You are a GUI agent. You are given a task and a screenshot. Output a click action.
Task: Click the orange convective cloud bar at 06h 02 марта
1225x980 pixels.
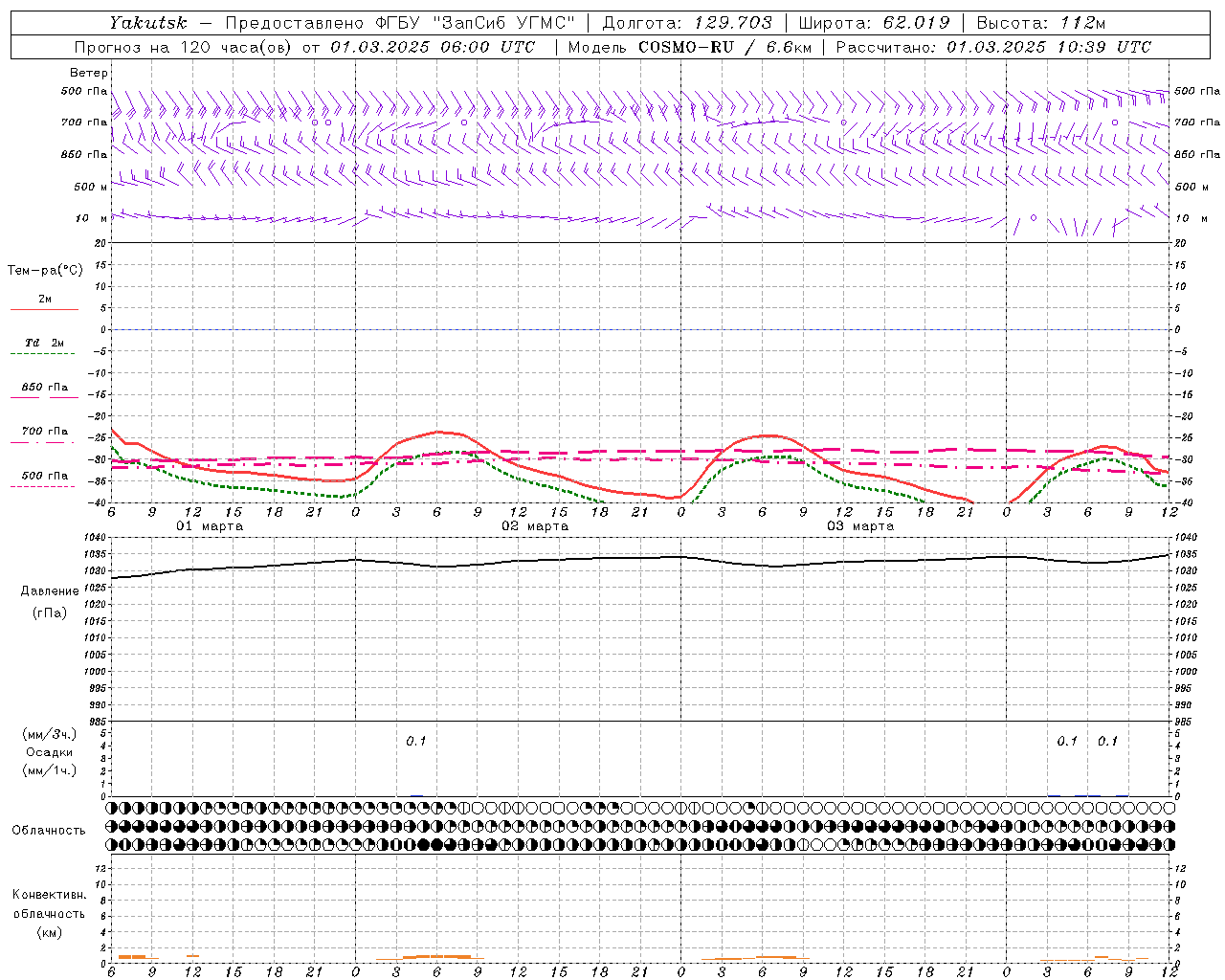coord(437,956)
